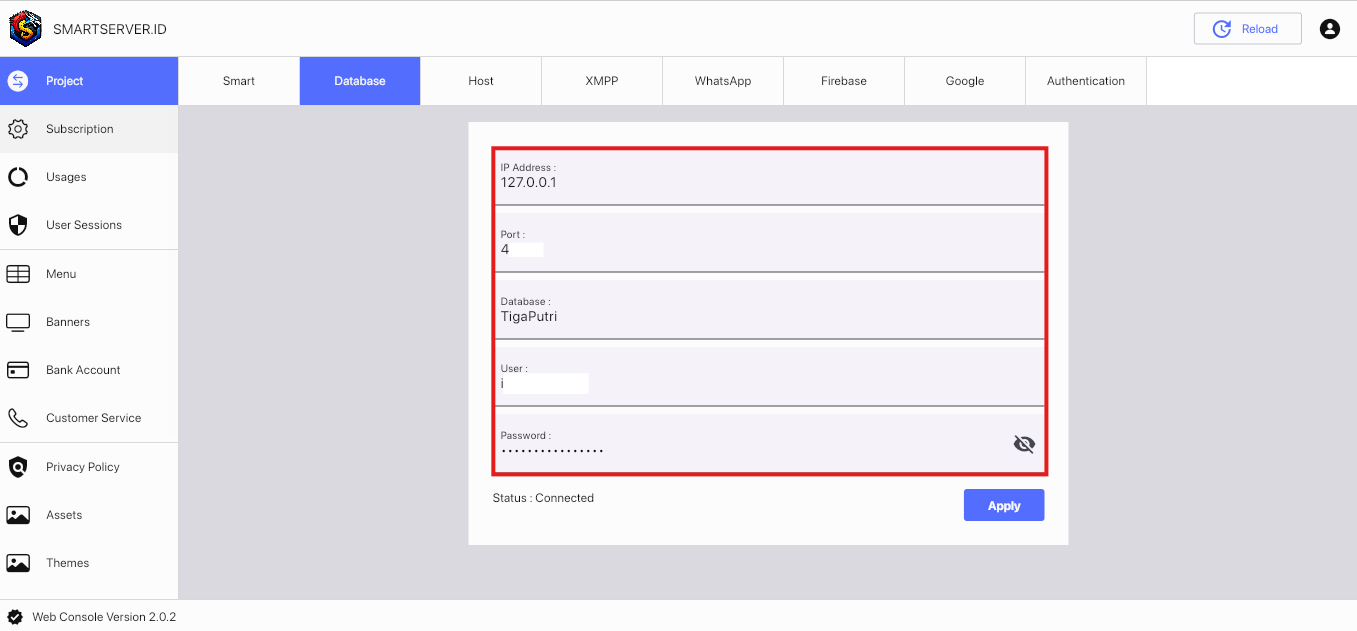Open the Subscription settings via gear icon

point(18,129)
